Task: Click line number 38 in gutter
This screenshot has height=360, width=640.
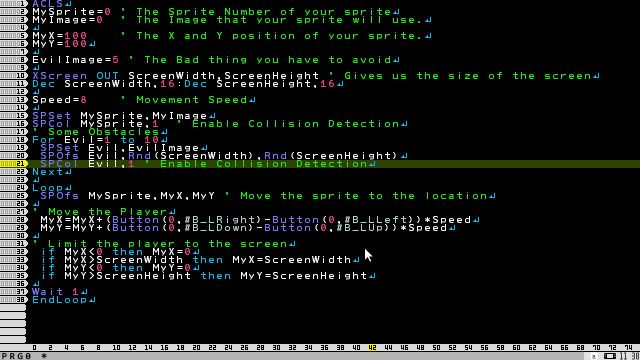Action: (x=14, y=300)
